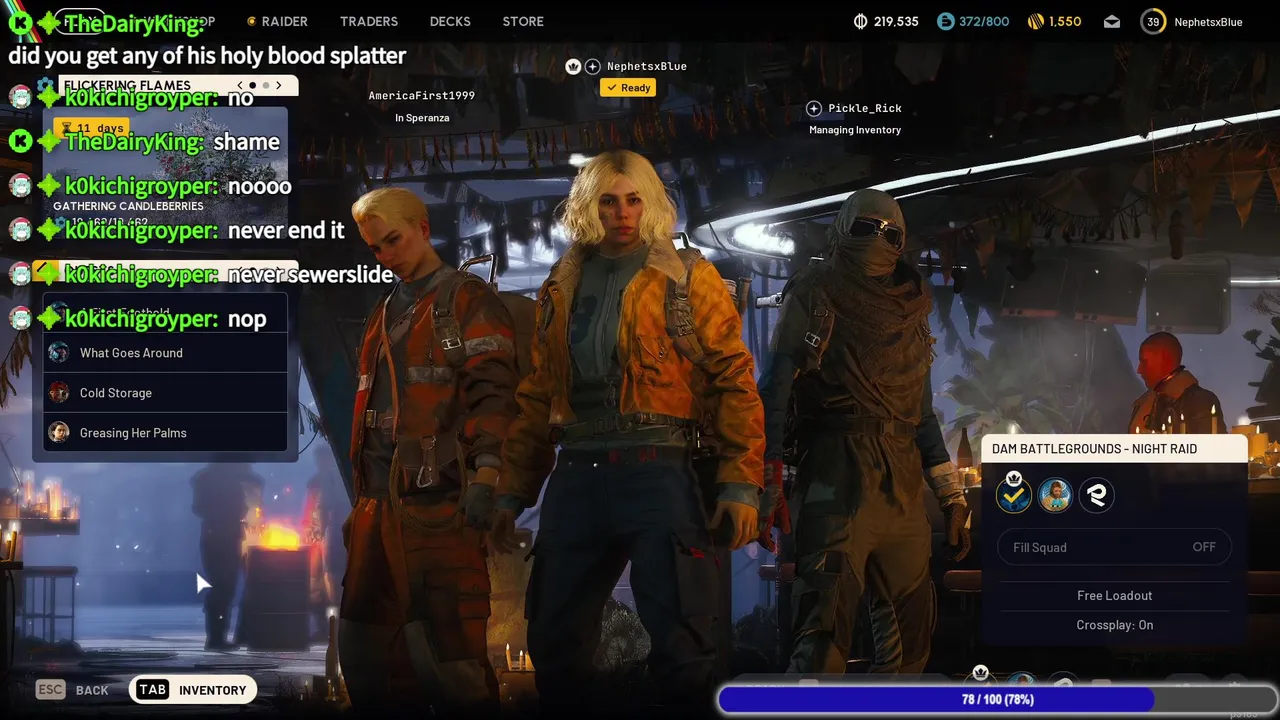Click the crown leader icon above NephetsxBlue
Viewport: 1280px width, 720px height.
click(573, 66)
